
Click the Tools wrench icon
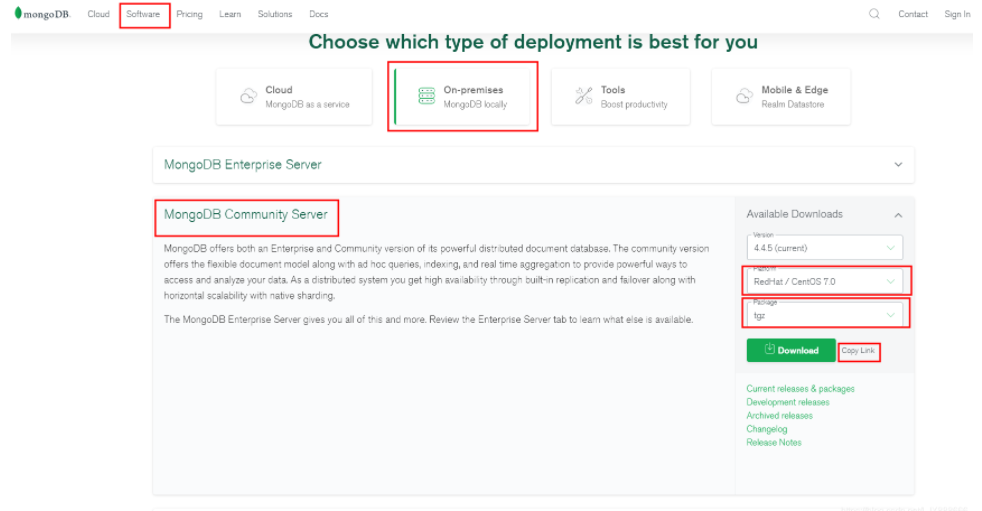(x=584, y=96)
